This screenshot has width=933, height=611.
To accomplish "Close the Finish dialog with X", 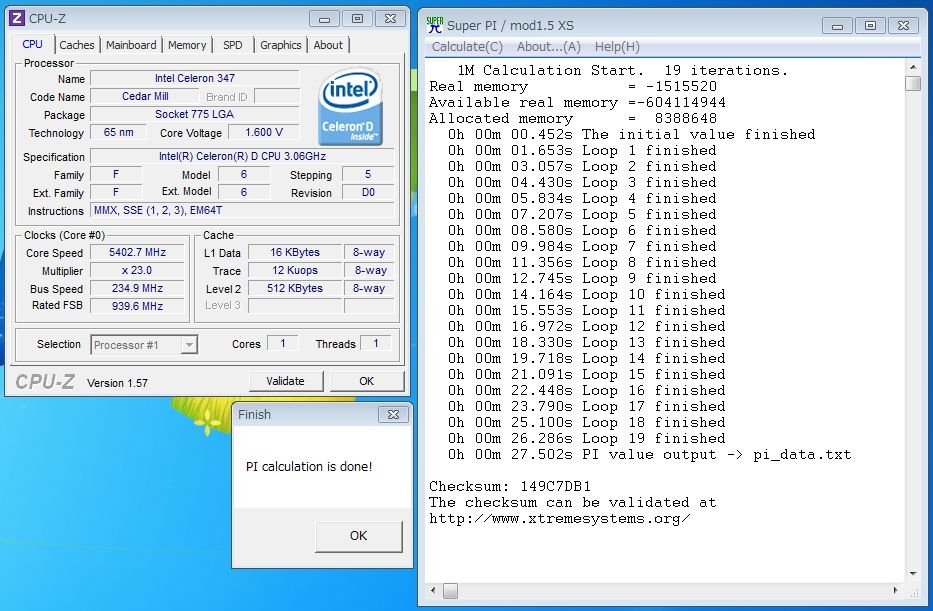I will (393, 414).
